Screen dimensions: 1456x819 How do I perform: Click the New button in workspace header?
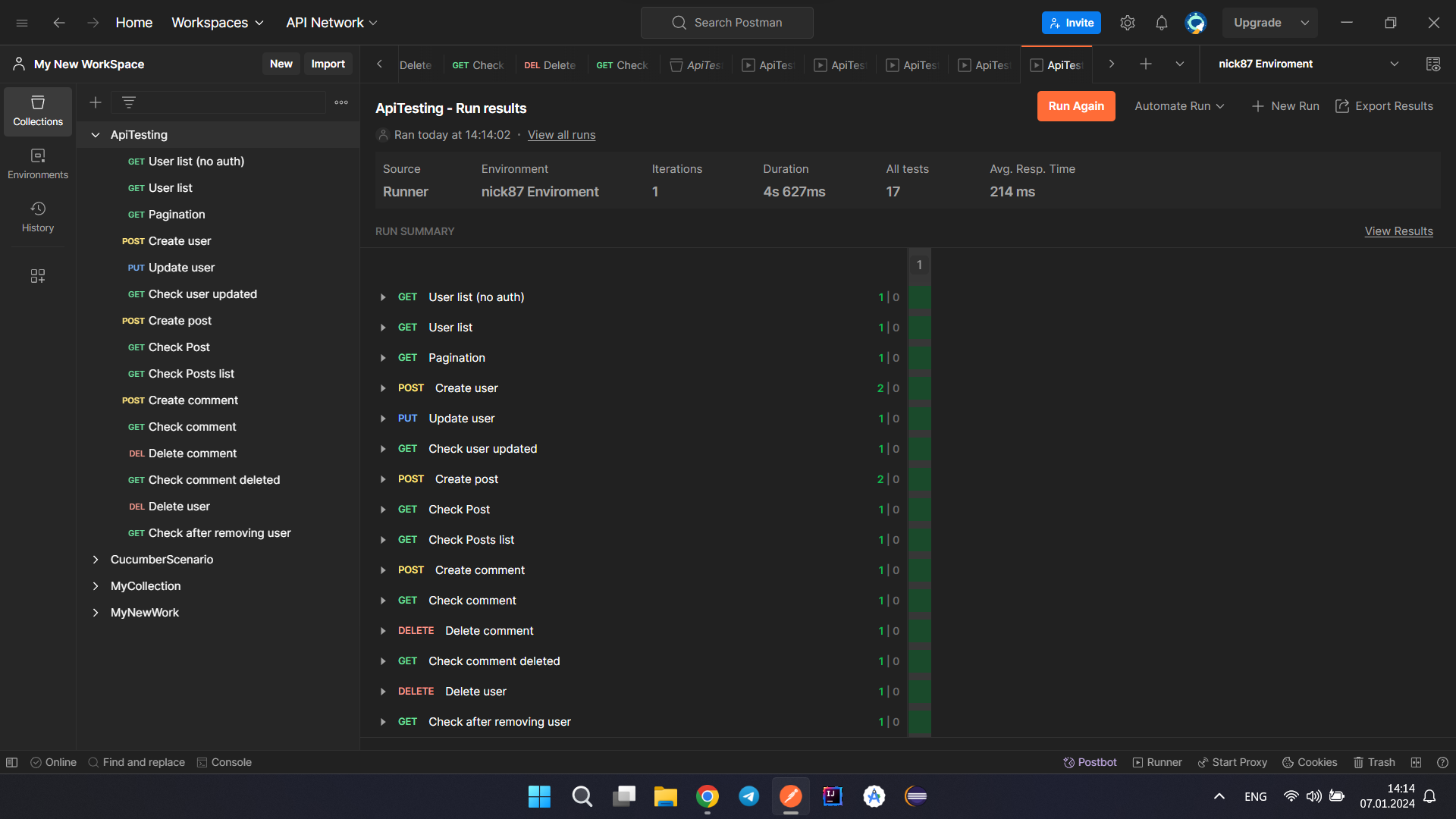[281, 64]
